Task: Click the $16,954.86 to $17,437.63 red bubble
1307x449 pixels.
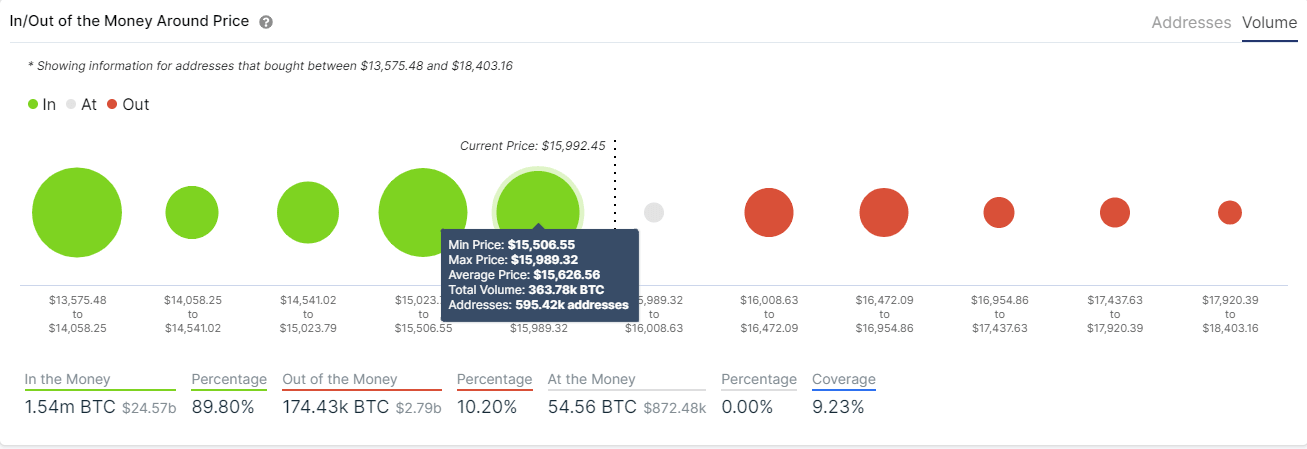Action: [999, 212]
